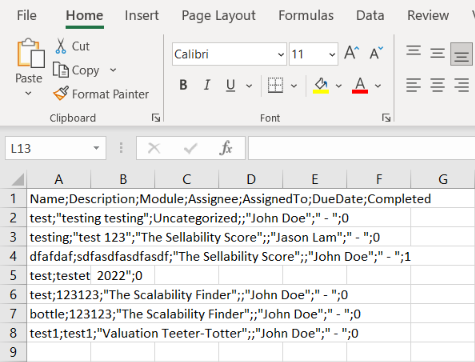Switch to the Data tab
475x362 pixels.
(x=370, y=15)
